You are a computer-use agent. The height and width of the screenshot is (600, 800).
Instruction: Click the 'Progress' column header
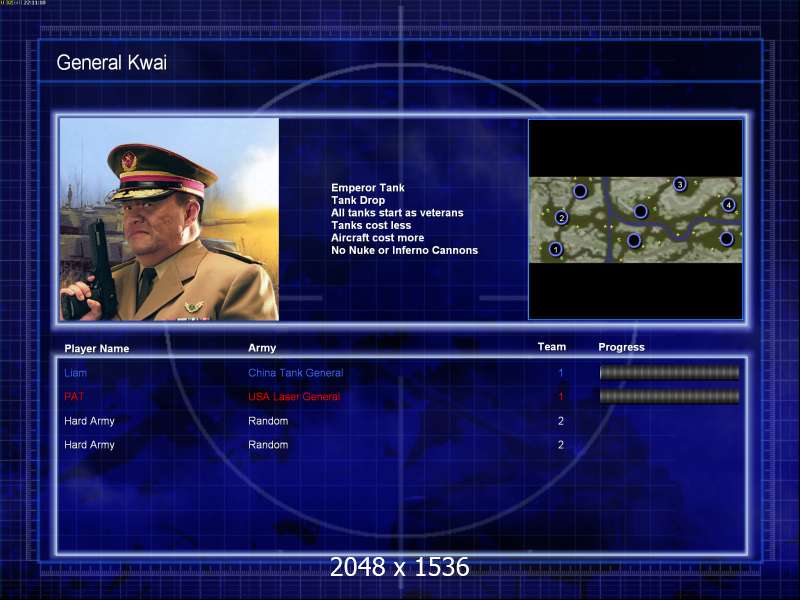click(x=621, y=347)
